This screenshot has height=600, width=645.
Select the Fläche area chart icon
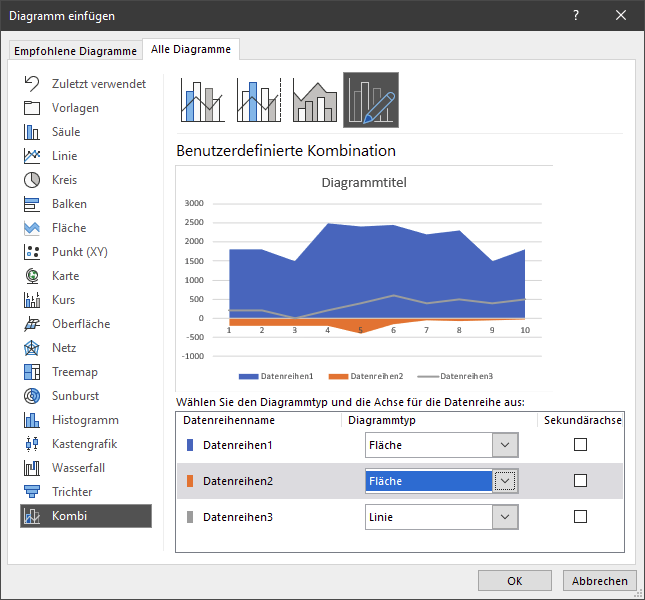click(32, 228)
